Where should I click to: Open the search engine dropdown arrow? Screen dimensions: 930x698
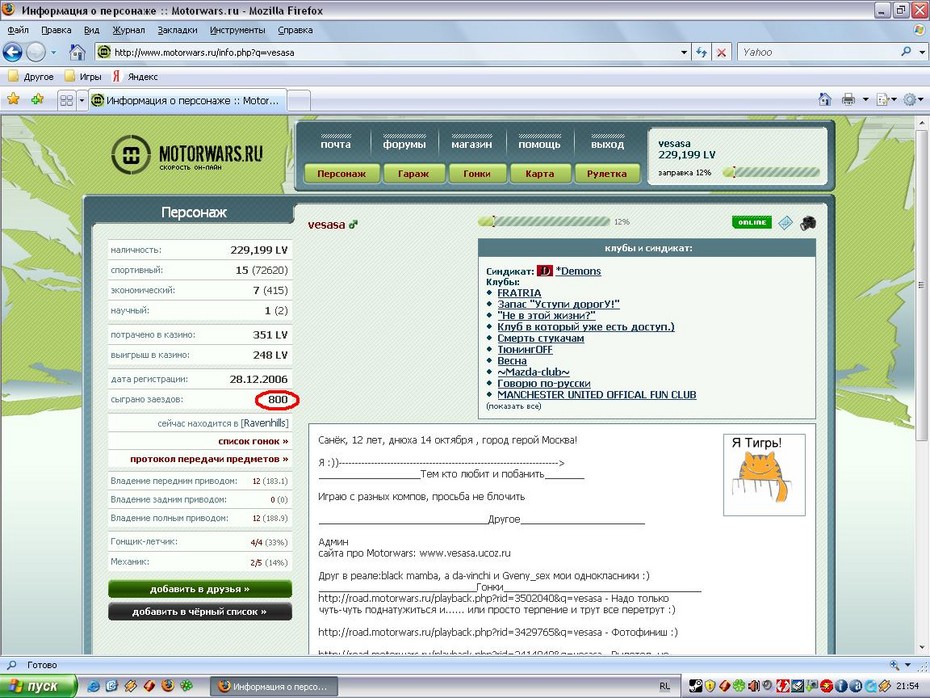tap(921, 52)
